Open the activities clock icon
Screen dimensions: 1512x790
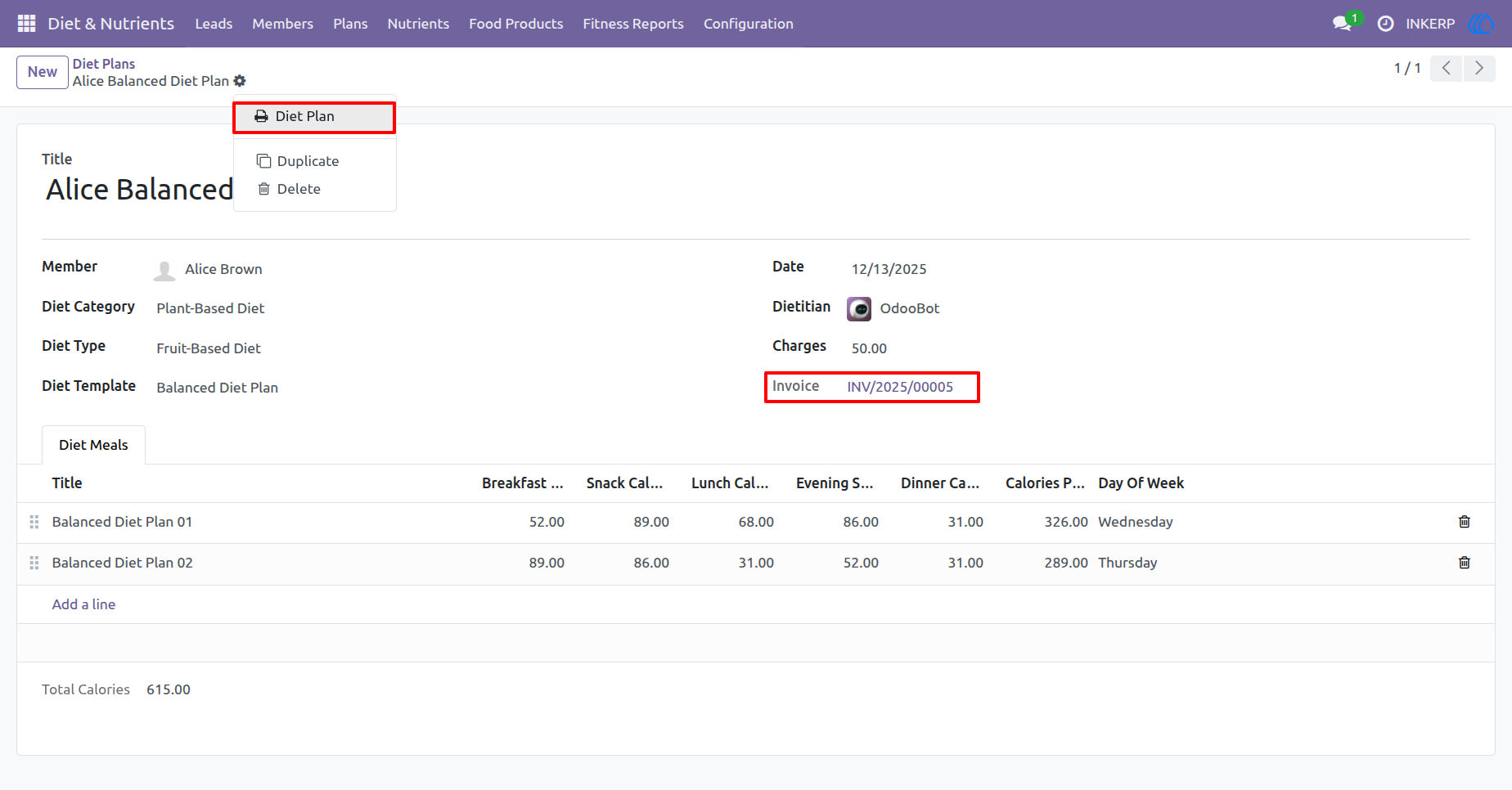click(x=1385, y=24)
